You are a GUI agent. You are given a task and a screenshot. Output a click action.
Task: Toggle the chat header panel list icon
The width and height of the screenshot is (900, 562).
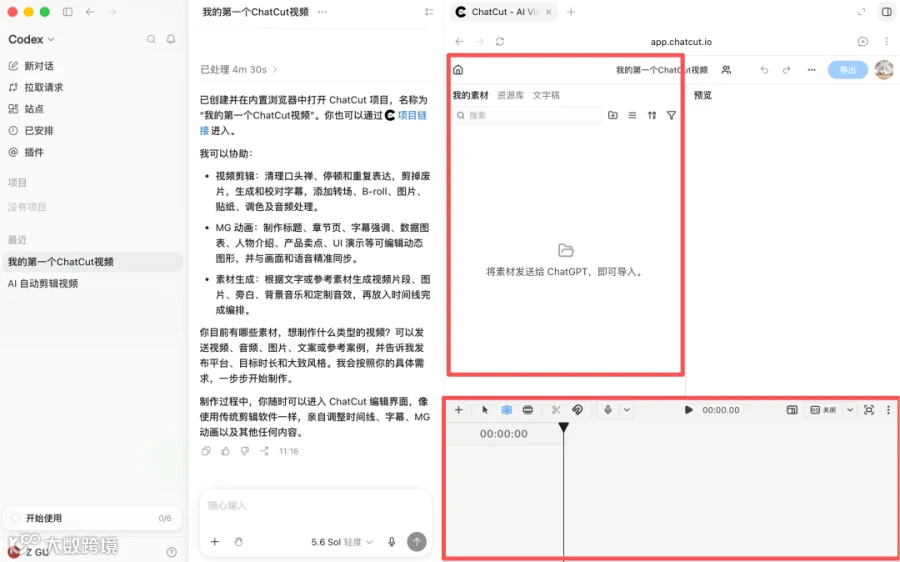pos(429,11)
